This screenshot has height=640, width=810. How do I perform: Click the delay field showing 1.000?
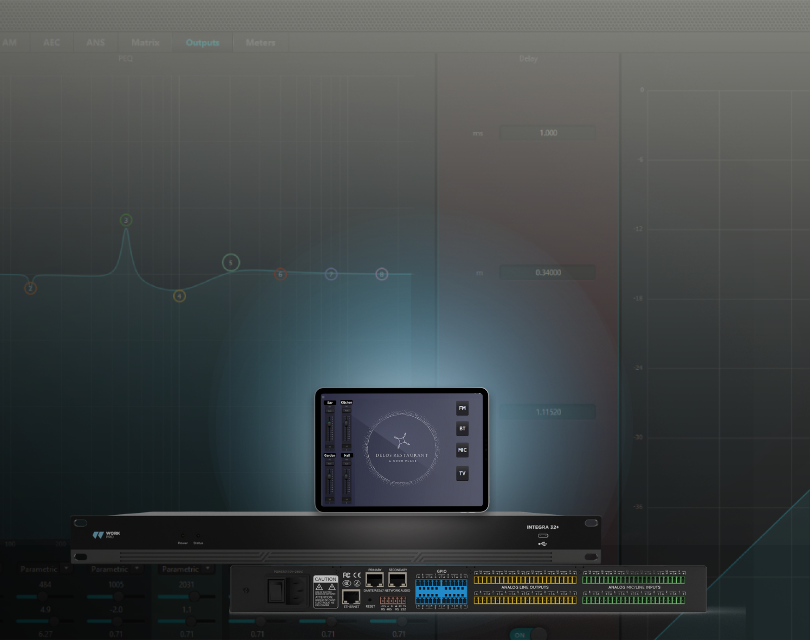(547, 133)
